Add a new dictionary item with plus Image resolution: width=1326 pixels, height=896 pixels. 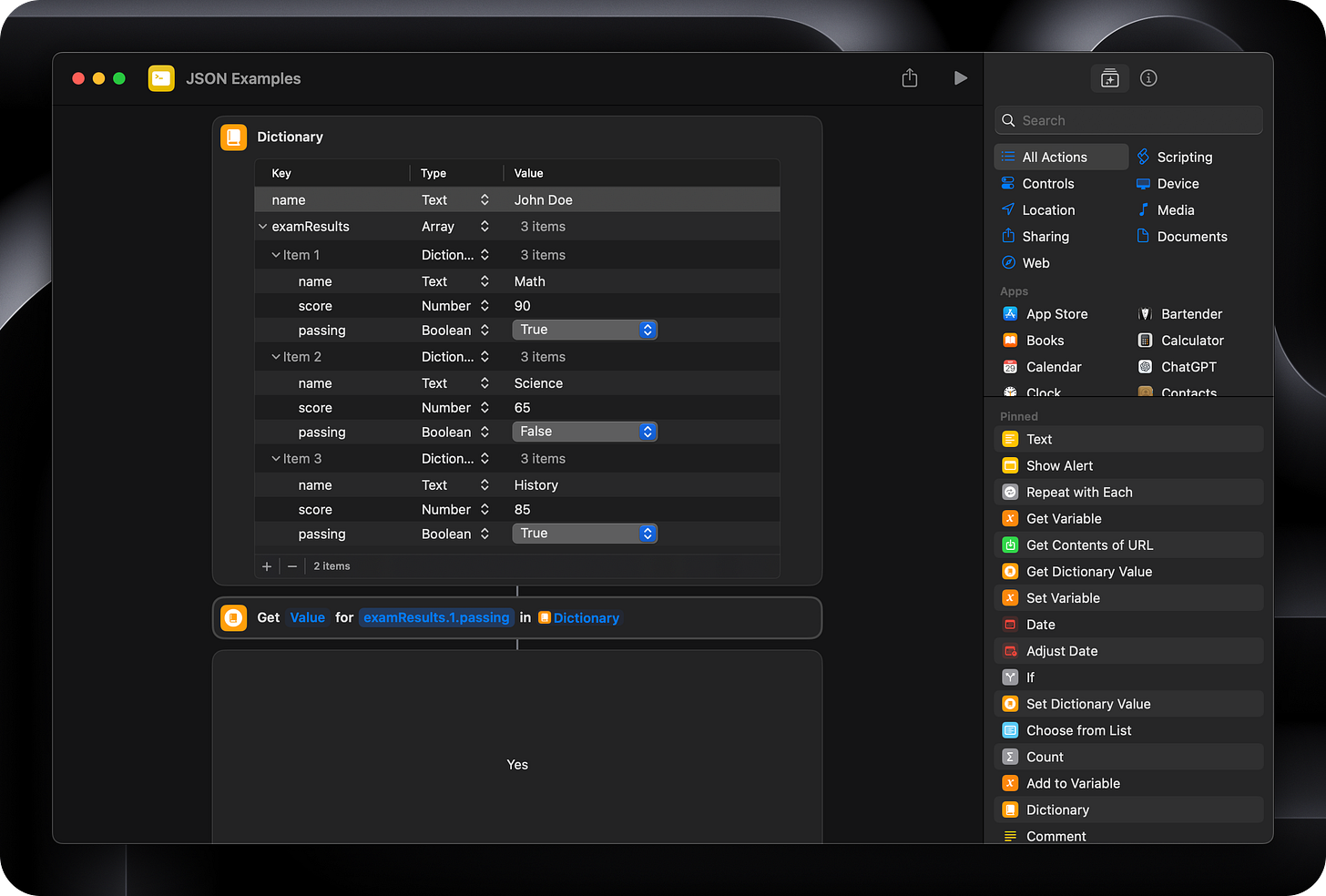267,566
